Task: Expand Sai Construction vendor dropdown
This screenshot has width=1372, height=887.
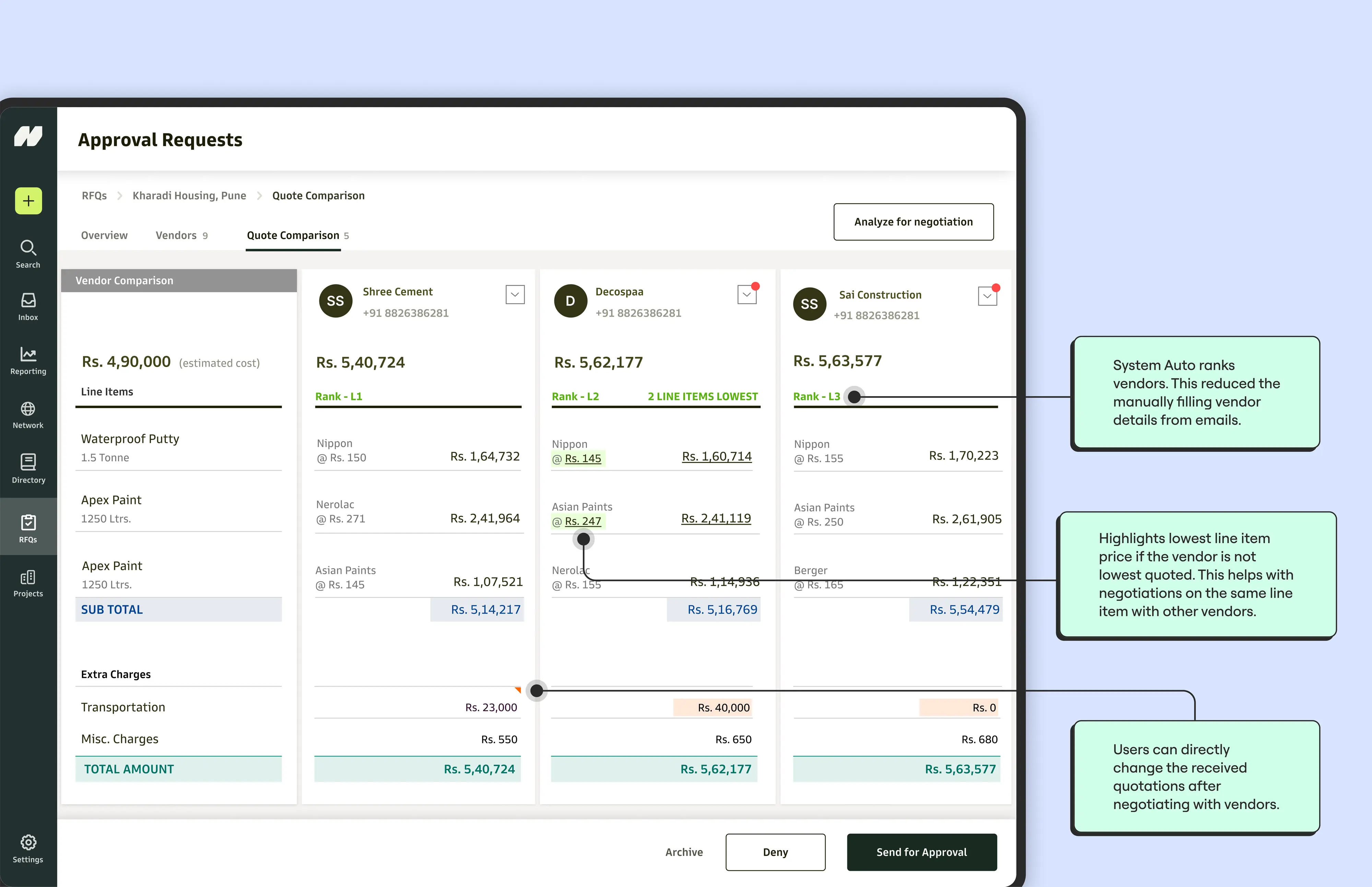Action: click(x=988, y=296)
